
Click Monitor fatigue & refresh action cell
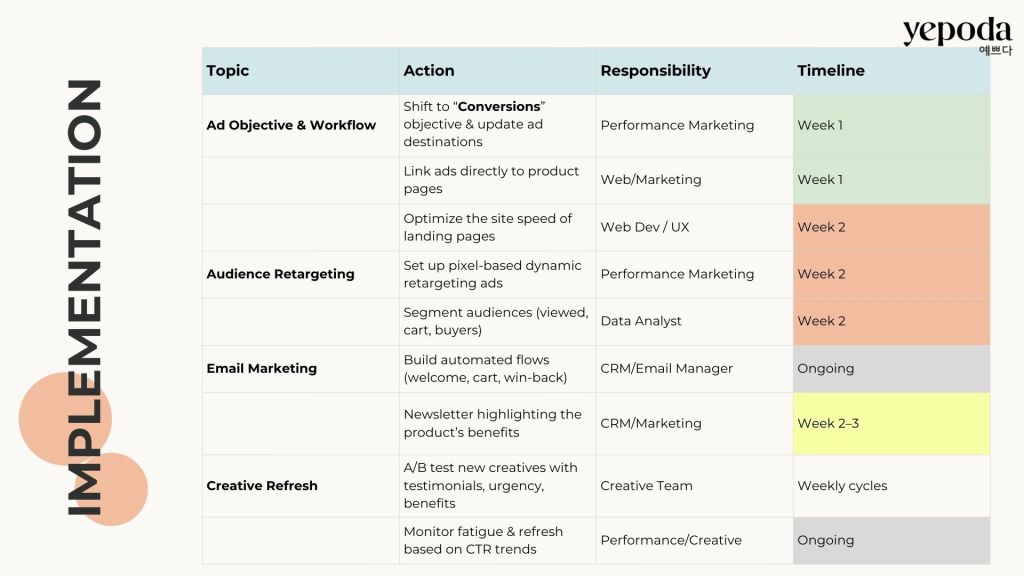tap(483, 540)
